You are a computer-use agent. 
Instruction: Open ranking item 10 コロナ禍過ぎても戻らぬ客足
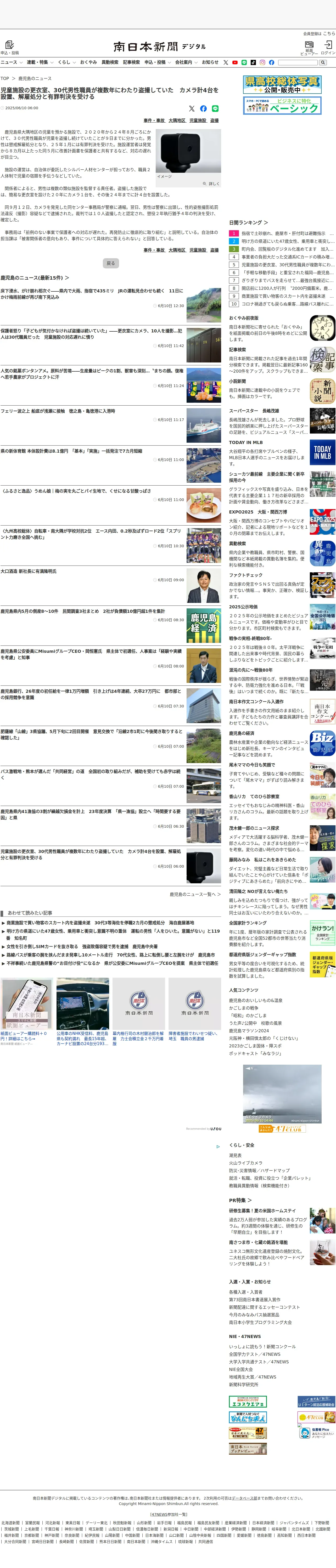[x=282, y=304]
